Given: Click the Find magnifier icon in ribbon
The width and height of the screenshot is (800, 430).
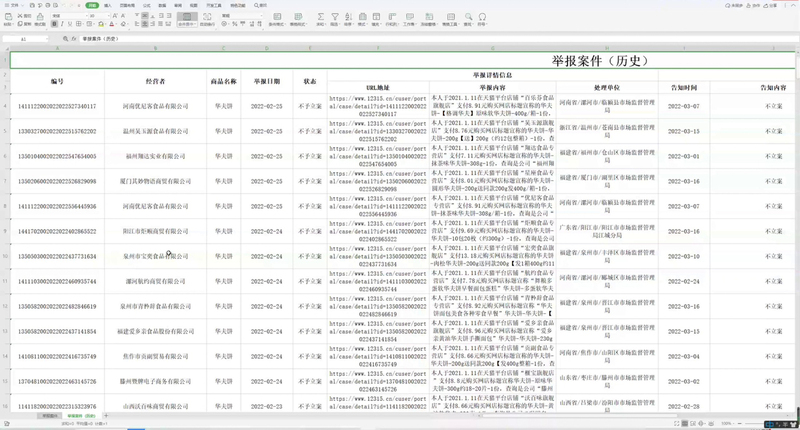Looking at the screenshot, I should [468, 16].
